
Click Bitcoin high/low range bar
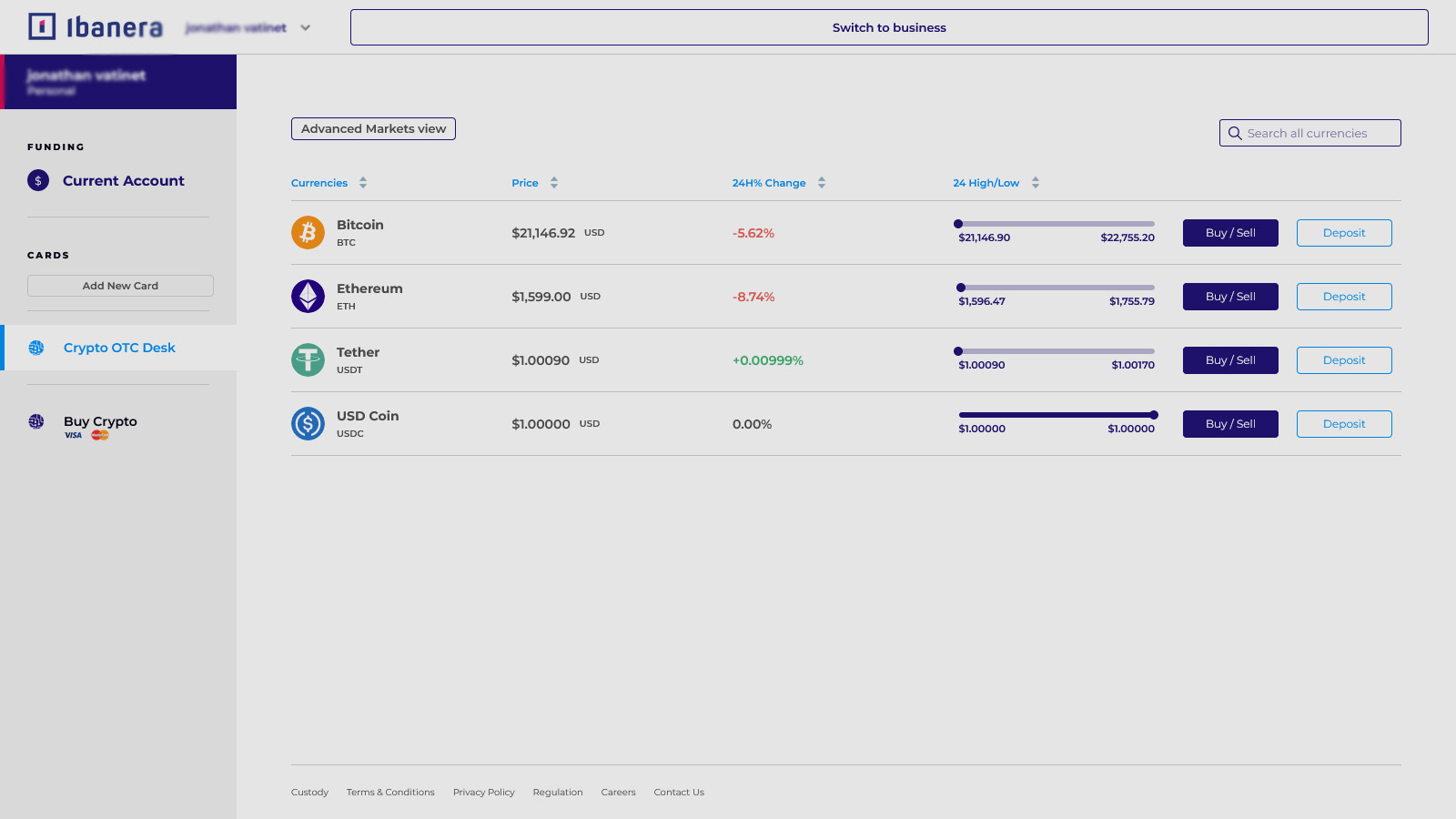coord(1056,224)
